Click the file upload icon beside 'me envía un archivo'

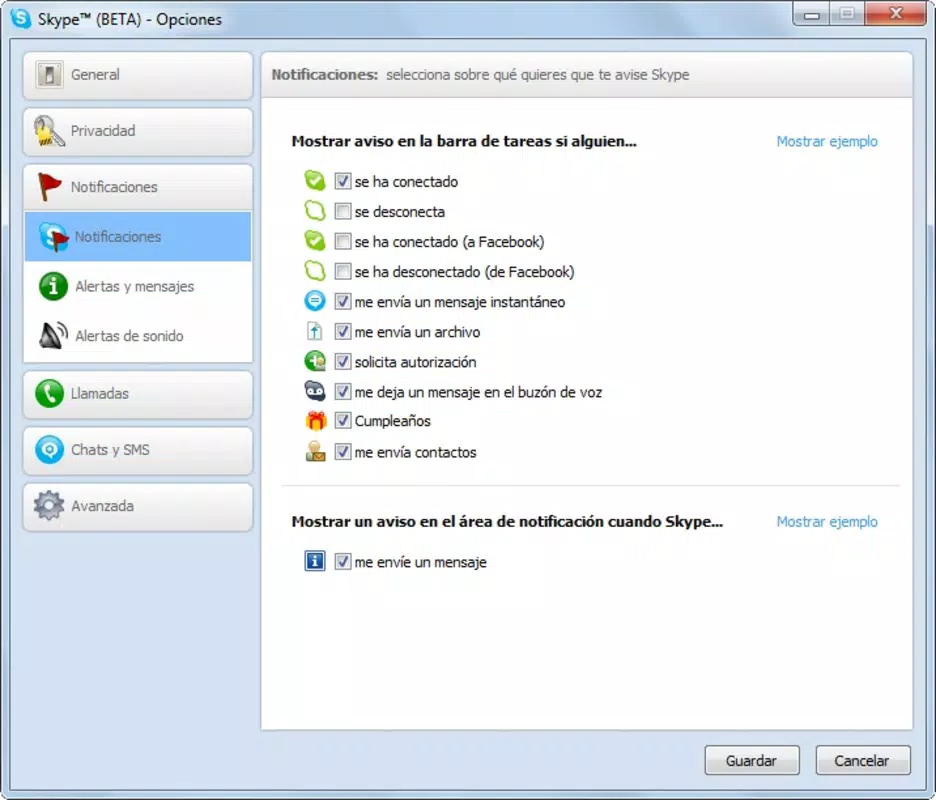[315, 331]
